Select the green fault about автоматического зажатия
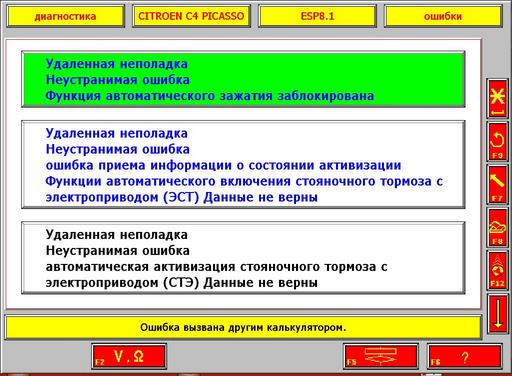 pos(243,79)
